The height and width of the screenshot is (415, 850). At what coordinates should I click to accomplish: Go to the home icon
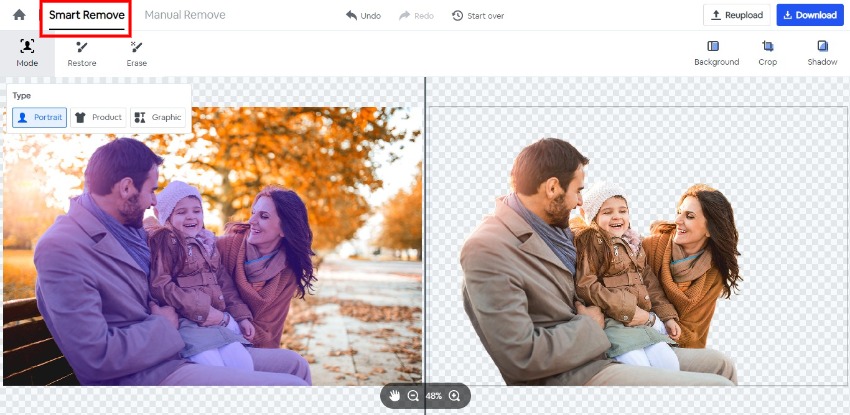pyautogui.click(x=19, y=15)
